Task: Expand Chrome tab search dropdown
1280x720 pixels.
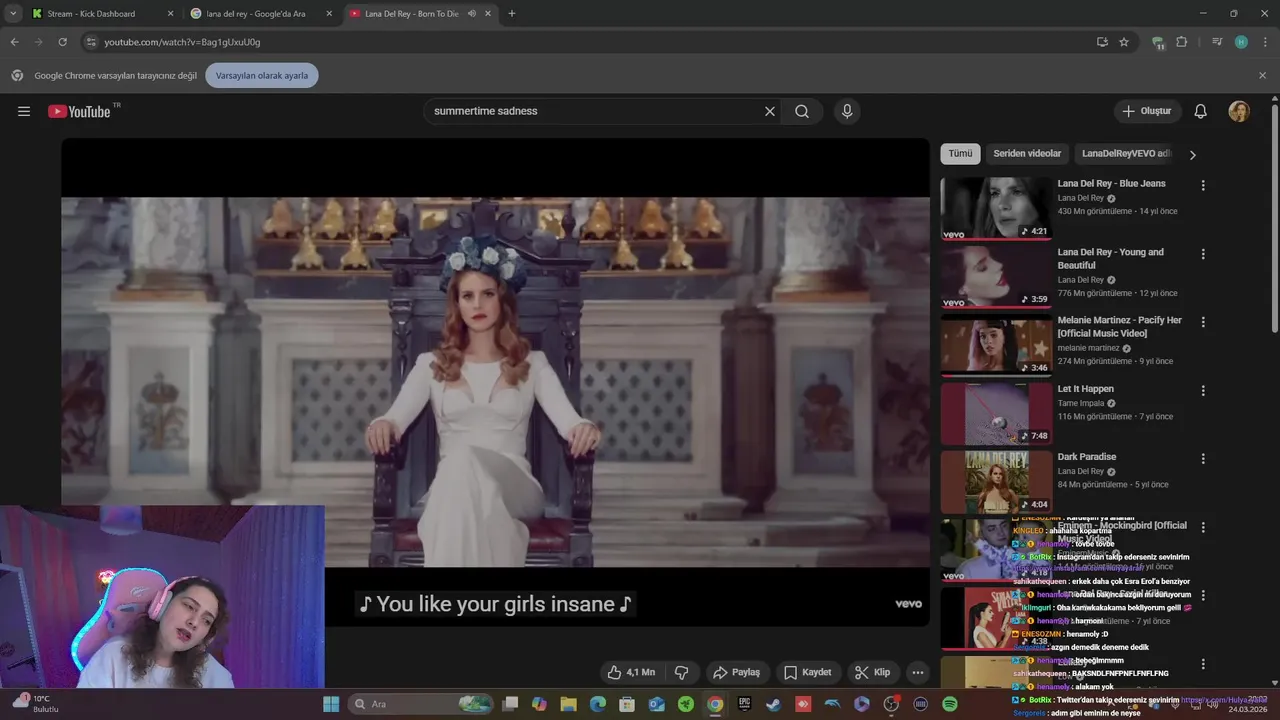Action: click(x=13, y=14)
